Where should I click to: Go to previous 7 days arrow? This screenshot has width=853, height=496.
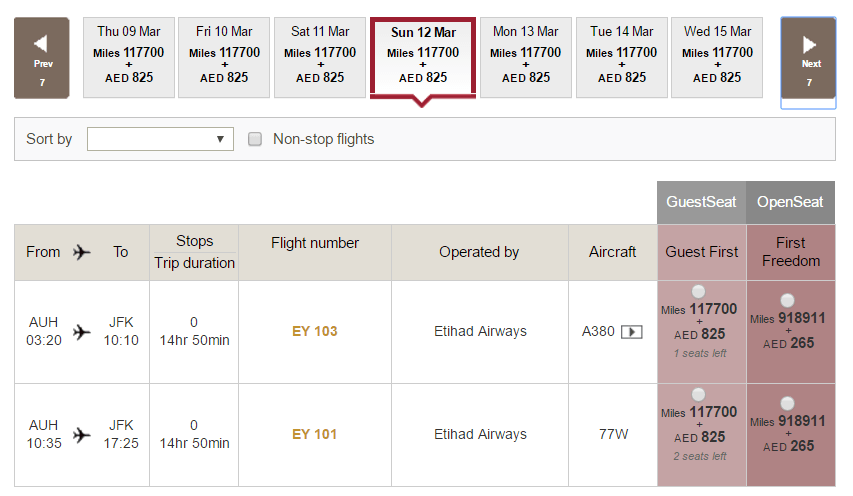tap(41, 58)
